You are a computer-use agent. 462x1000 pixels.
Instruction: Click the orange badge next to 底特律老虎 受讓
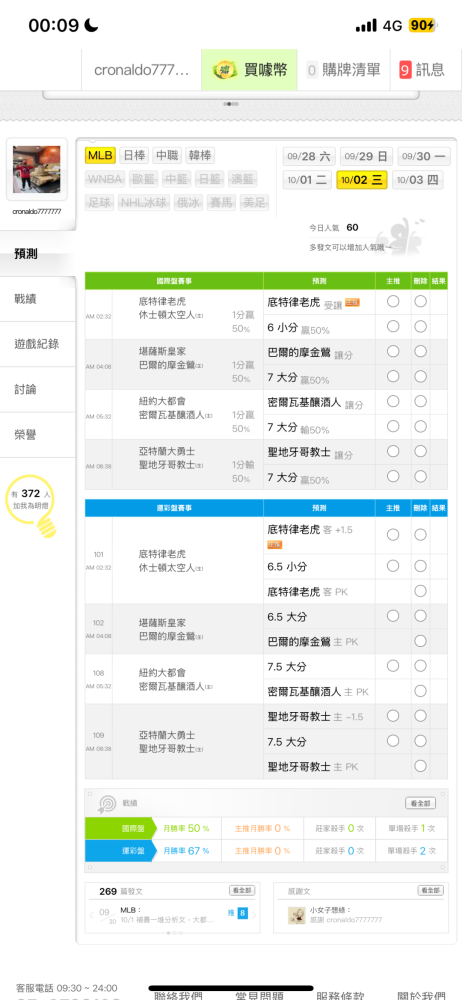(352, 302)
